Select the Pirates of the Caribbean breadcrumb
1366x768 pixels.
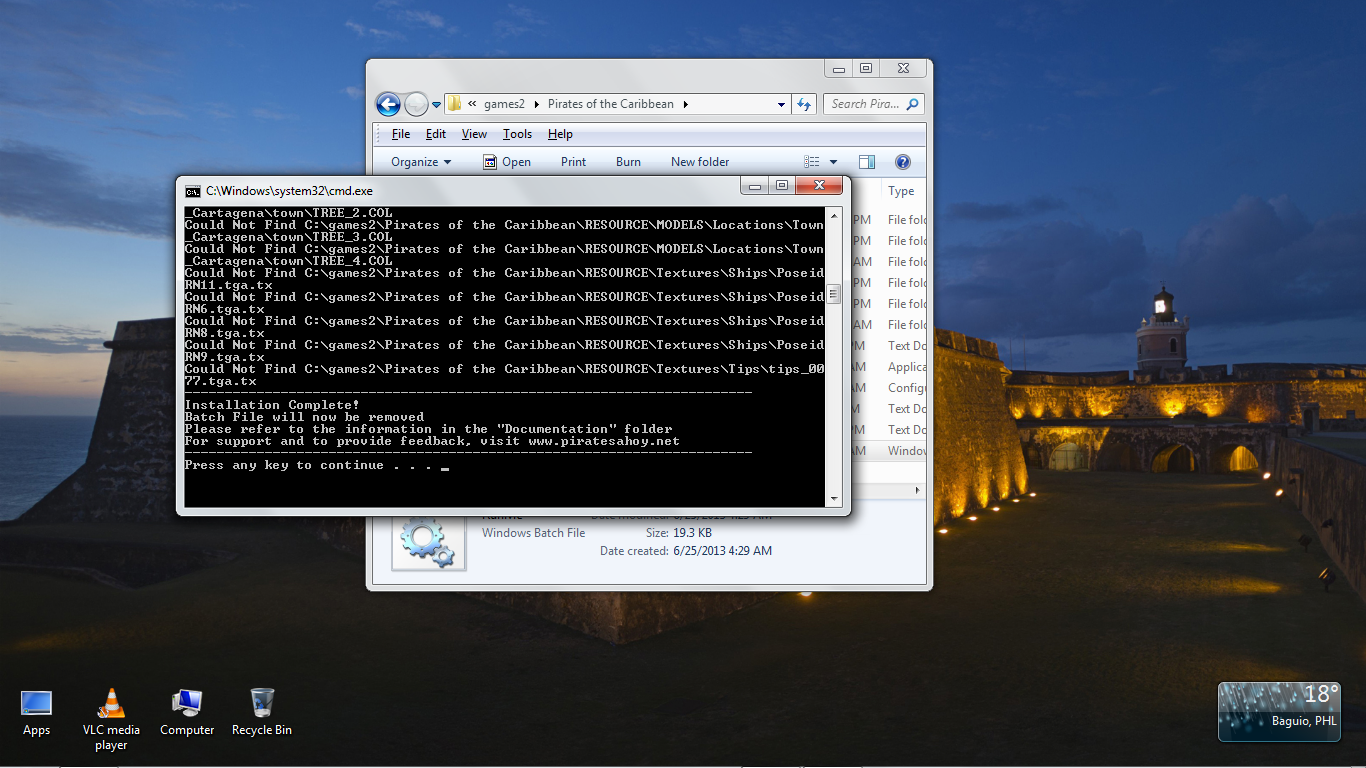(611, 104)
